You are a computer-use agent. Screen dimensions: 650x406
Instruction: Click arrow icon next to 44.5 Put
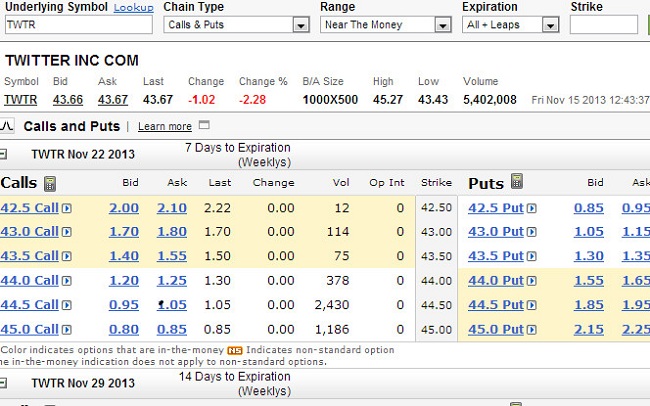coord(531,305)
